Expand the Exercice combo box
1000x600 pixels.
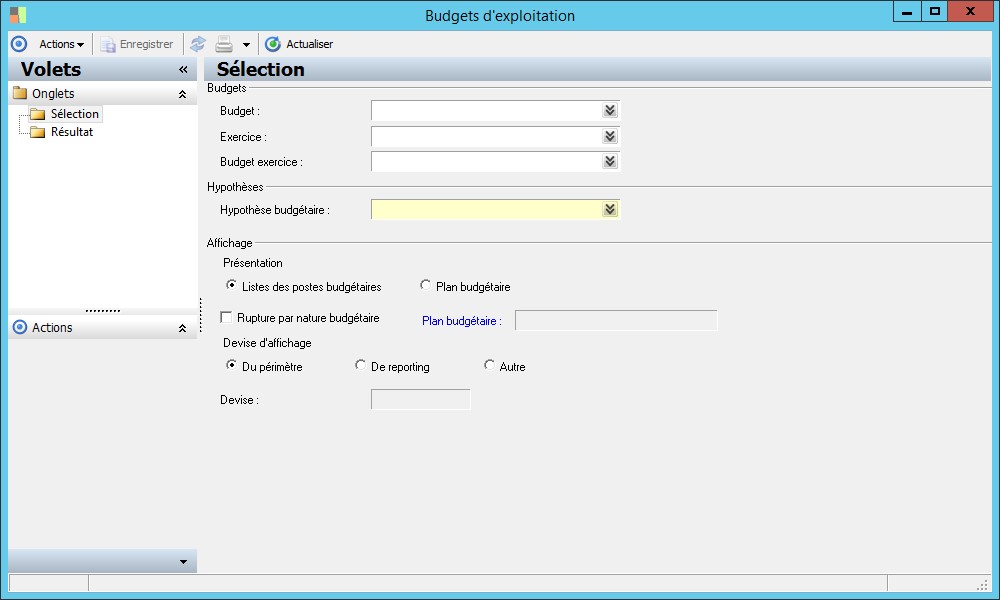609,136
